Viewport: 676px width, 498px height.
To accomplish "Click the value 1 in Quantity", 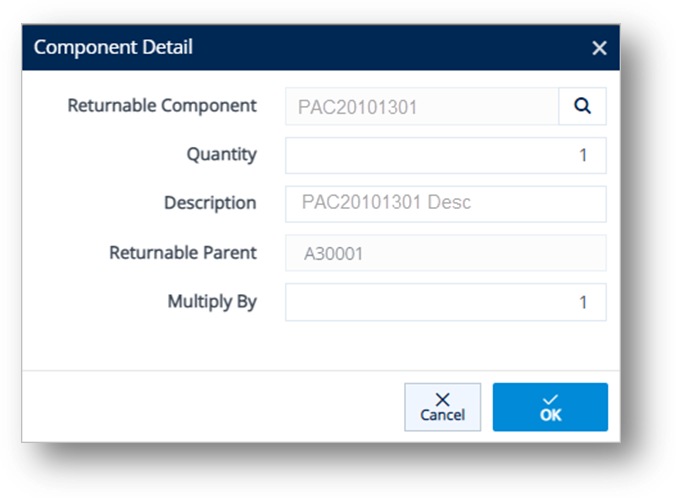I will point(583,155).
